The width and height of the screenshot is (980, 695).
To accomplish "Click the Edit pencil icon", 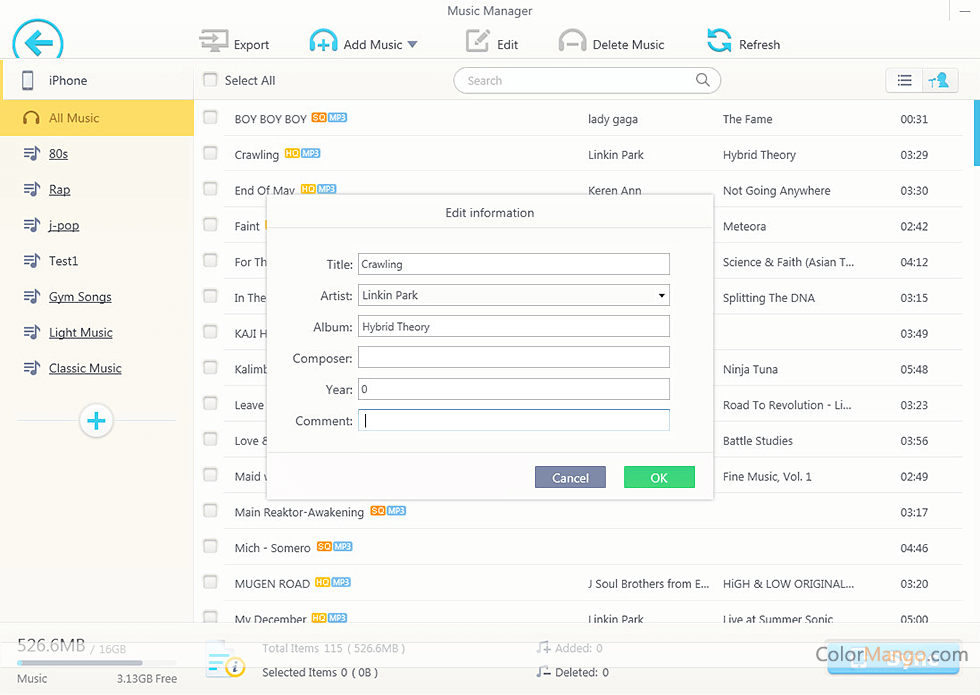I will 477,41.
